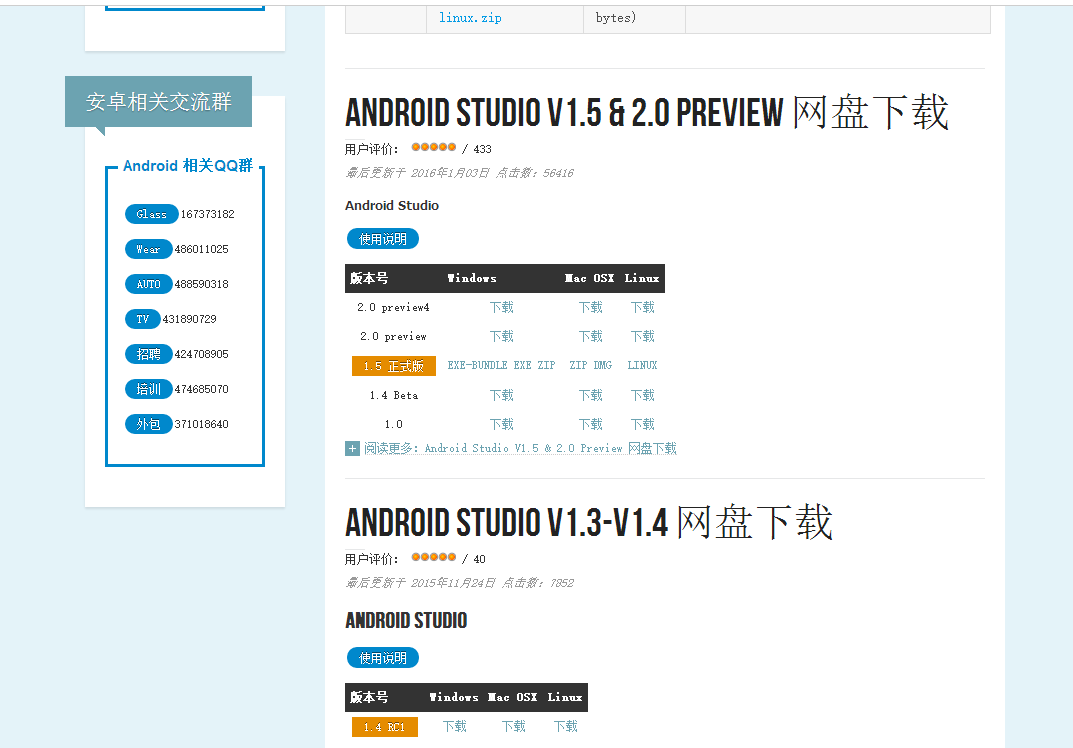Select the QQ number 424708905
The width and height of the screenshot is (1073, 748).
[201, 354]
